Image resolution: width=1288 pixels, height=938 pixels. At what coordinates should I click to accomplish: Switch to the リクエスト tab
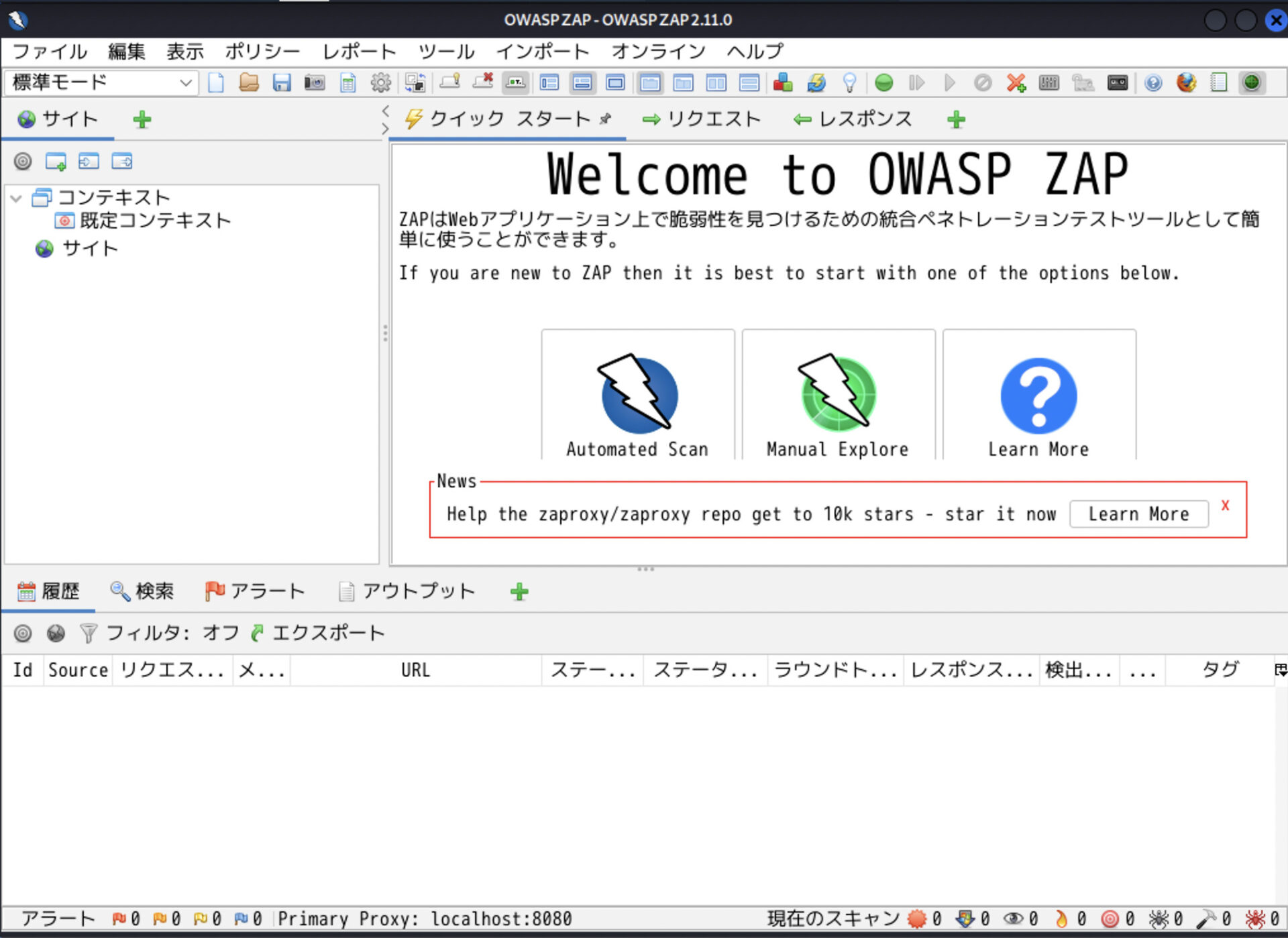click(702, 119)
